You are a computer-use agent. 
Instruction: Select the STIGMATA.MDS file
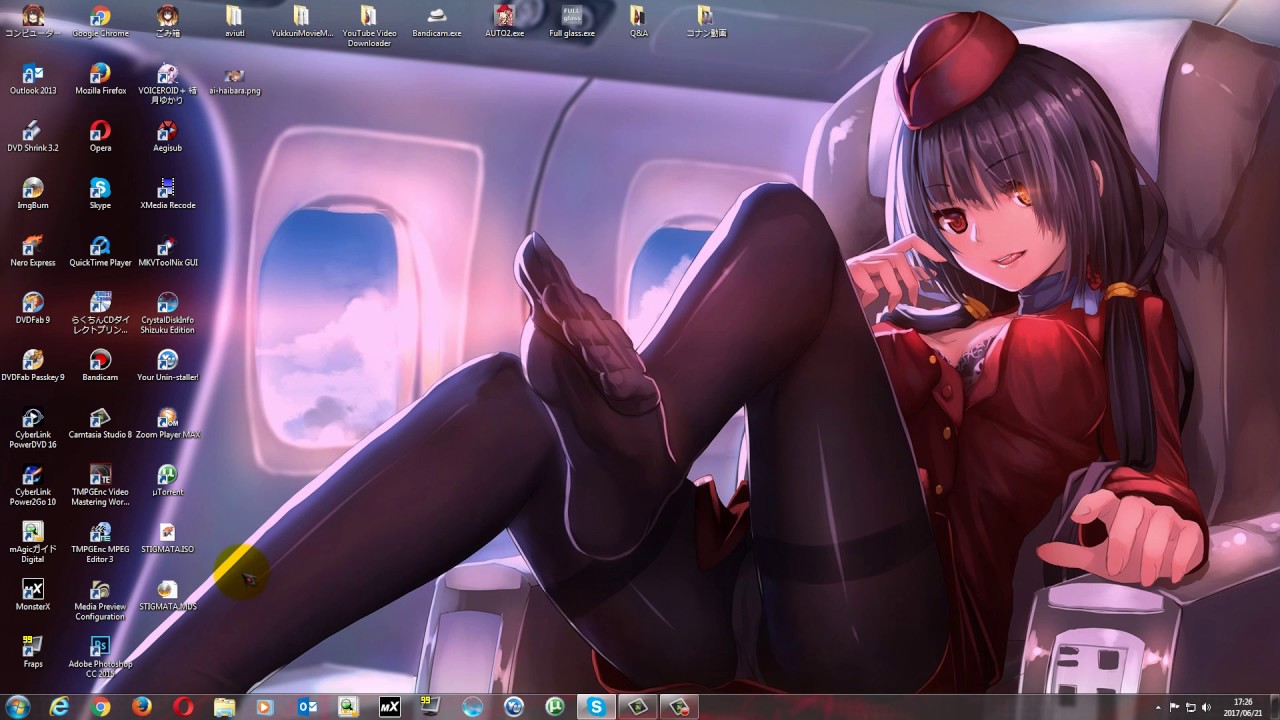(168, 596)
